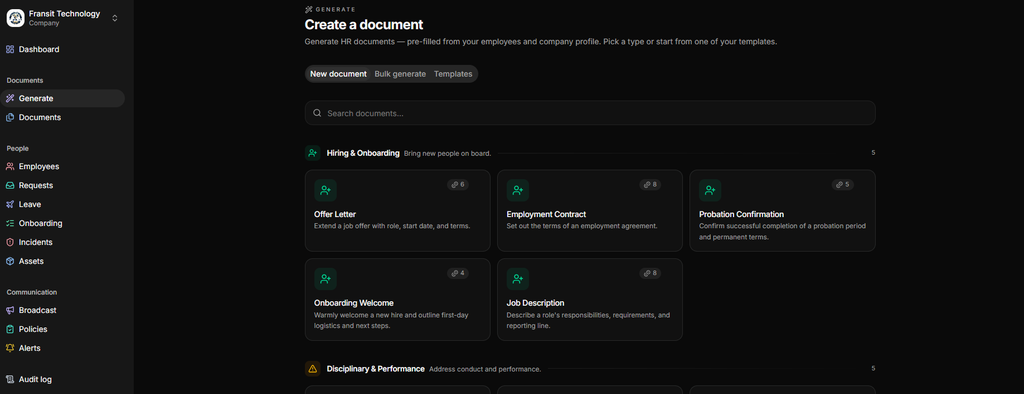Screen dimensions: 1024x394
Task: Switch to the New document tab
Action: [x=338, y=74]
